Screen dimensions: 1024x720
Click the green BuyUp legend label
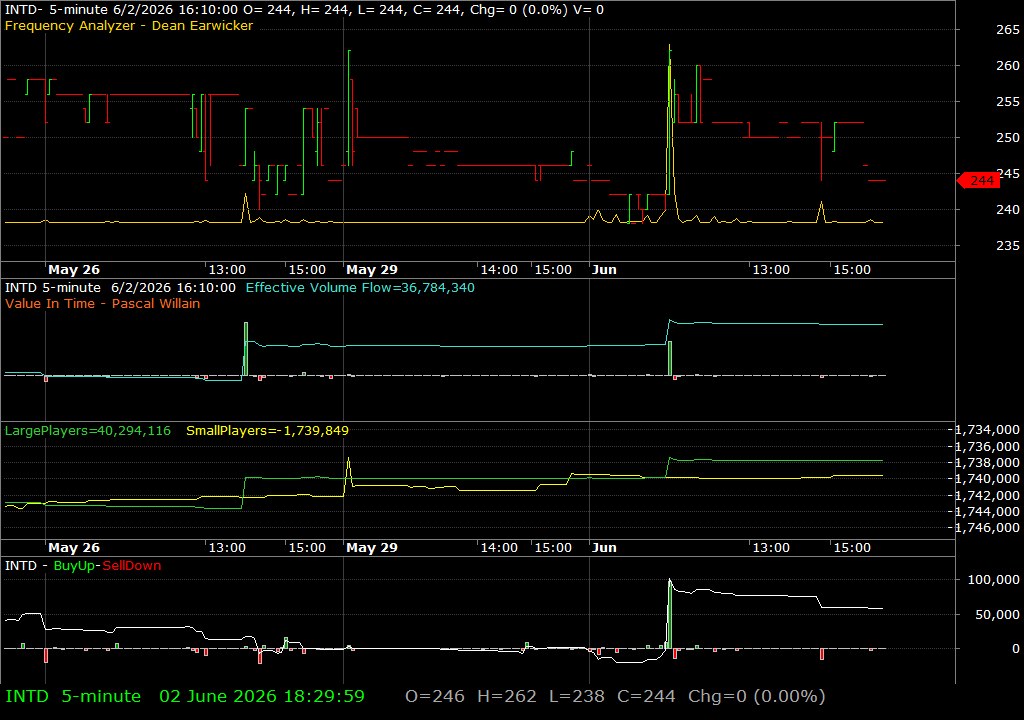[x=74, y=565]
